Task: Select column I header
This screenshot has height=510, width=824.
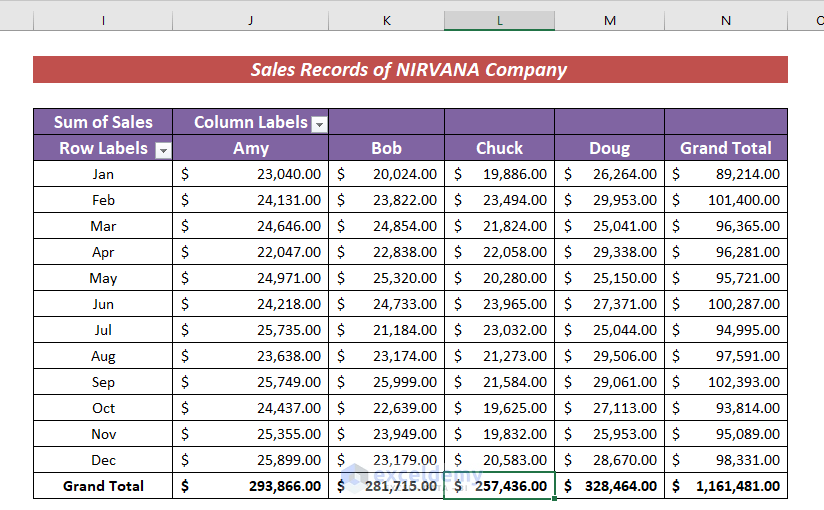Action: [x=103, y=20]
